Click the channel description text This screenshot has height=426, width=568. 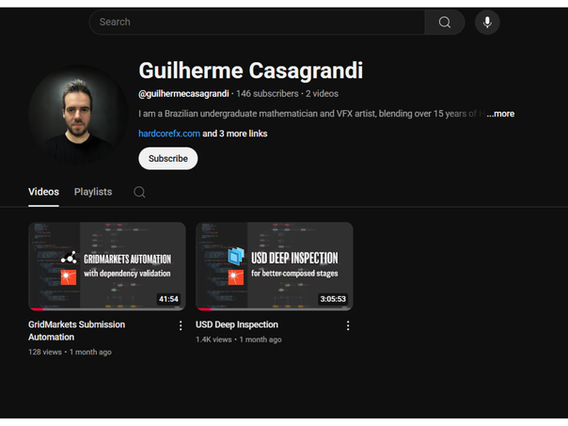[312, 114]
